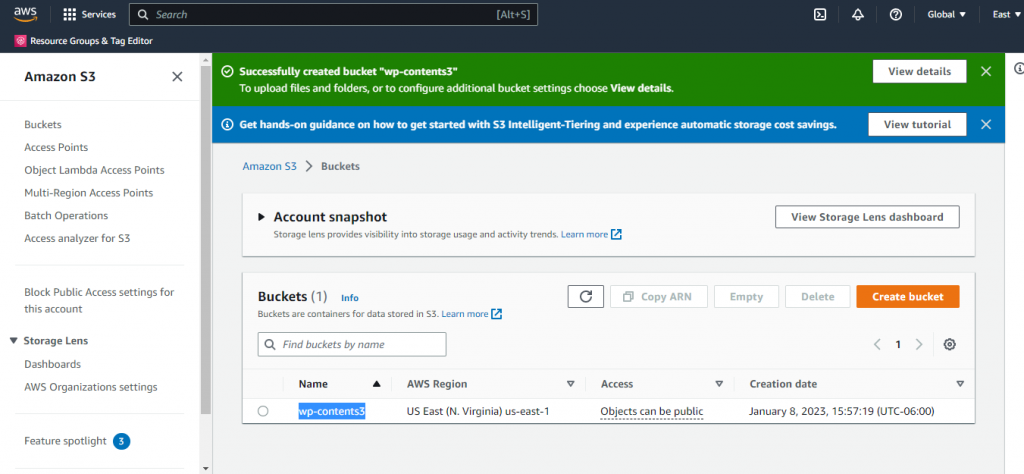Open the wp-contents3 bucket link

pyautogui.click(x=332, y=411)
